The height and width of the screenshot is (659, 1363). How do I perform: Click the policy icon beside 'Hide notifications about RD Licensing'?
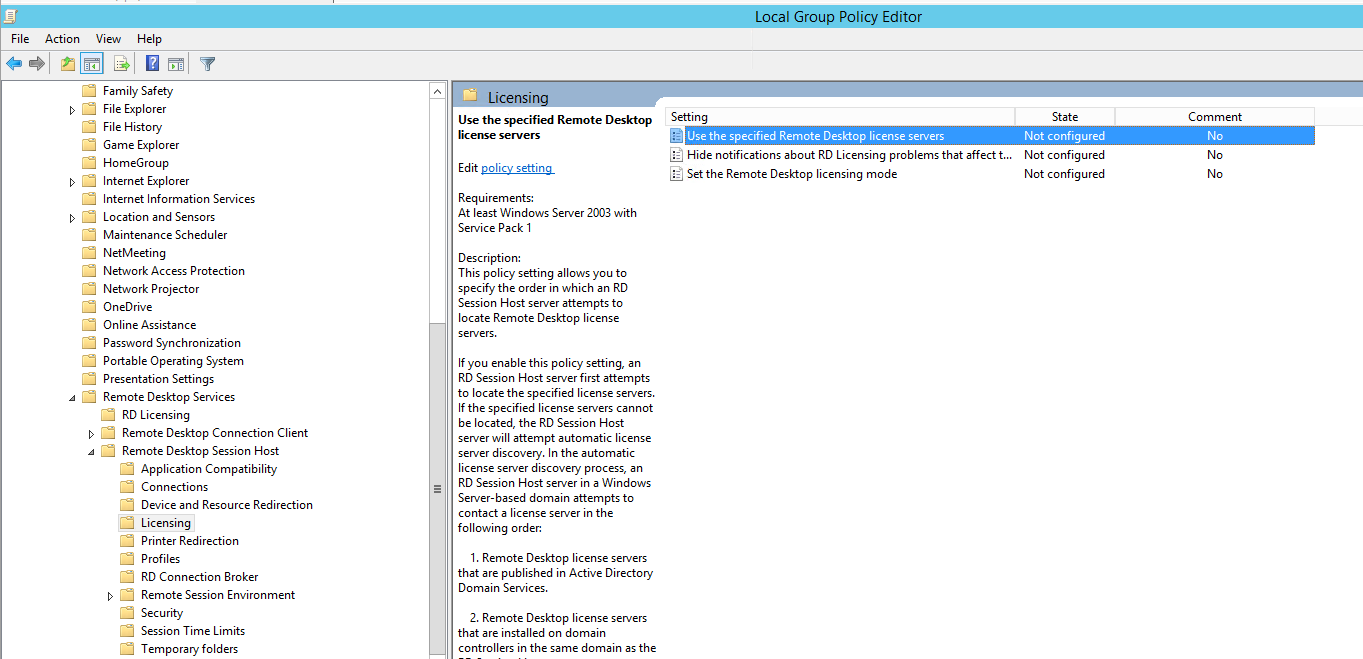[x=677, y=155]
